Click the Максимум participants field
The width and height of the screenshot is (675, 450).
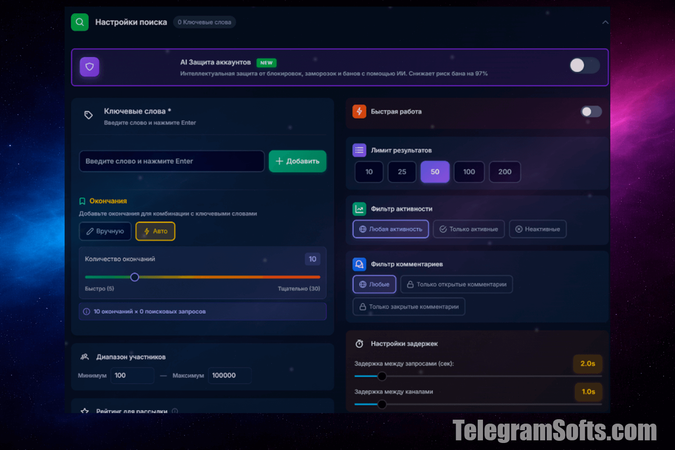[x=229, y=375]
